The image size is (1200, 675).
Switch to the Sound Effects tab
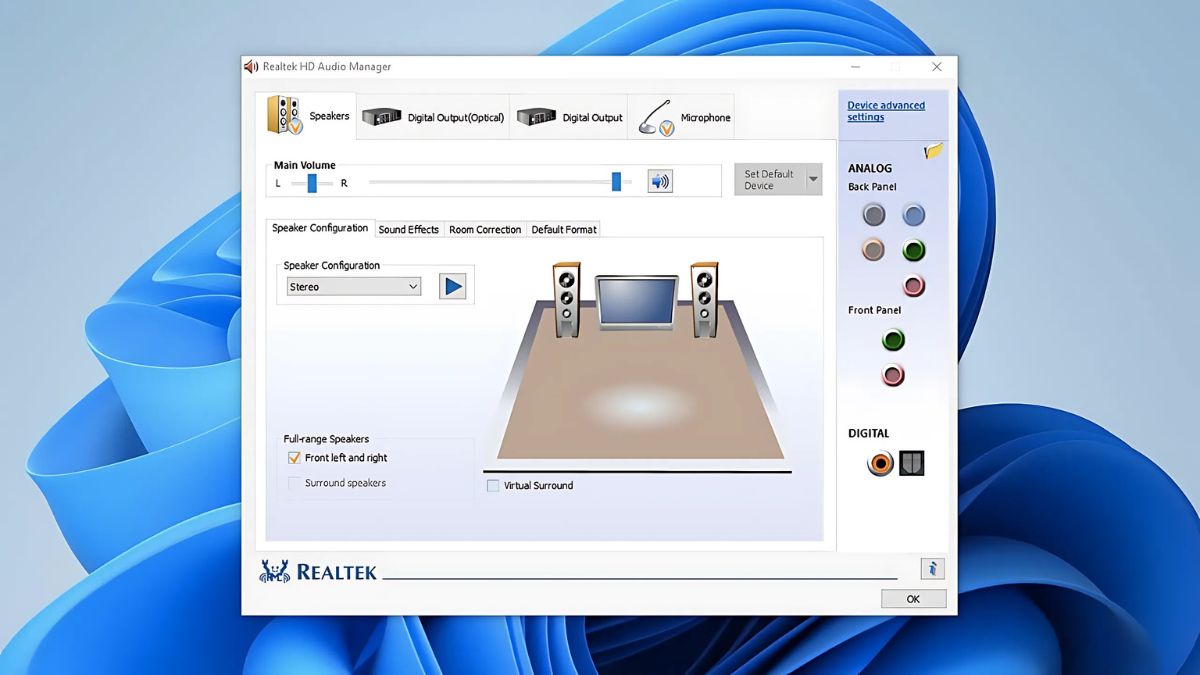[409, 229]
